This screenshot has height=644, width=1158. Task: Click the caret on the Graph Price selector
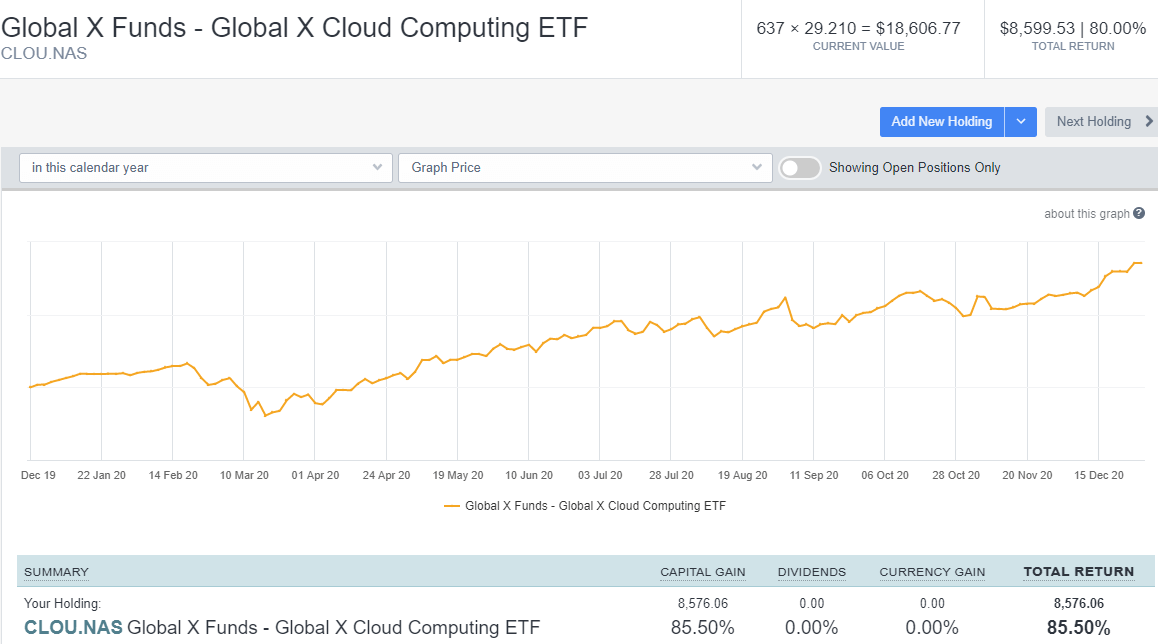[x=757, y=168]
